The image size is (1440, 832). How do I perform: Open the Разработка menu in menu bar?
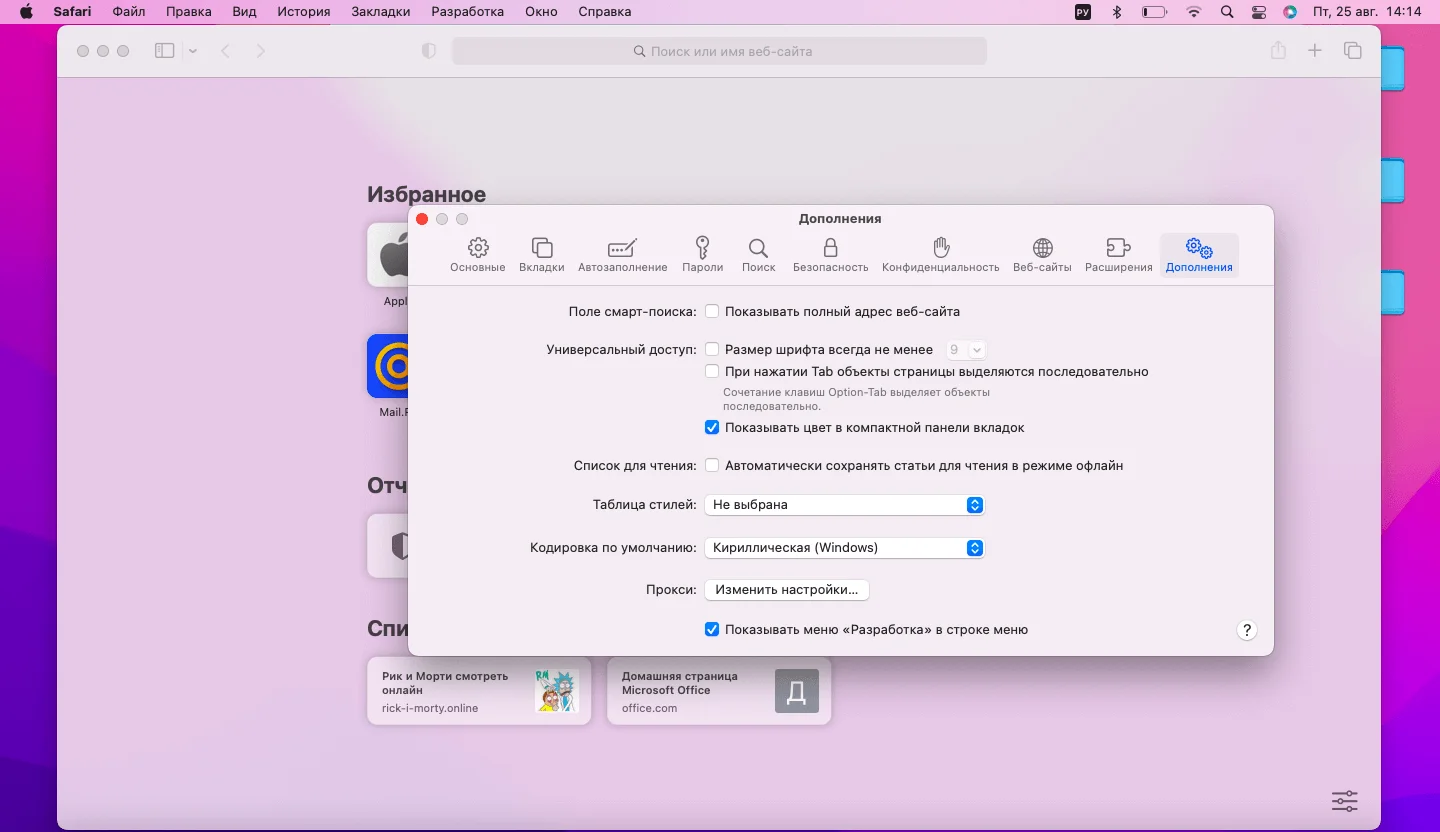(x=467, y=12)
